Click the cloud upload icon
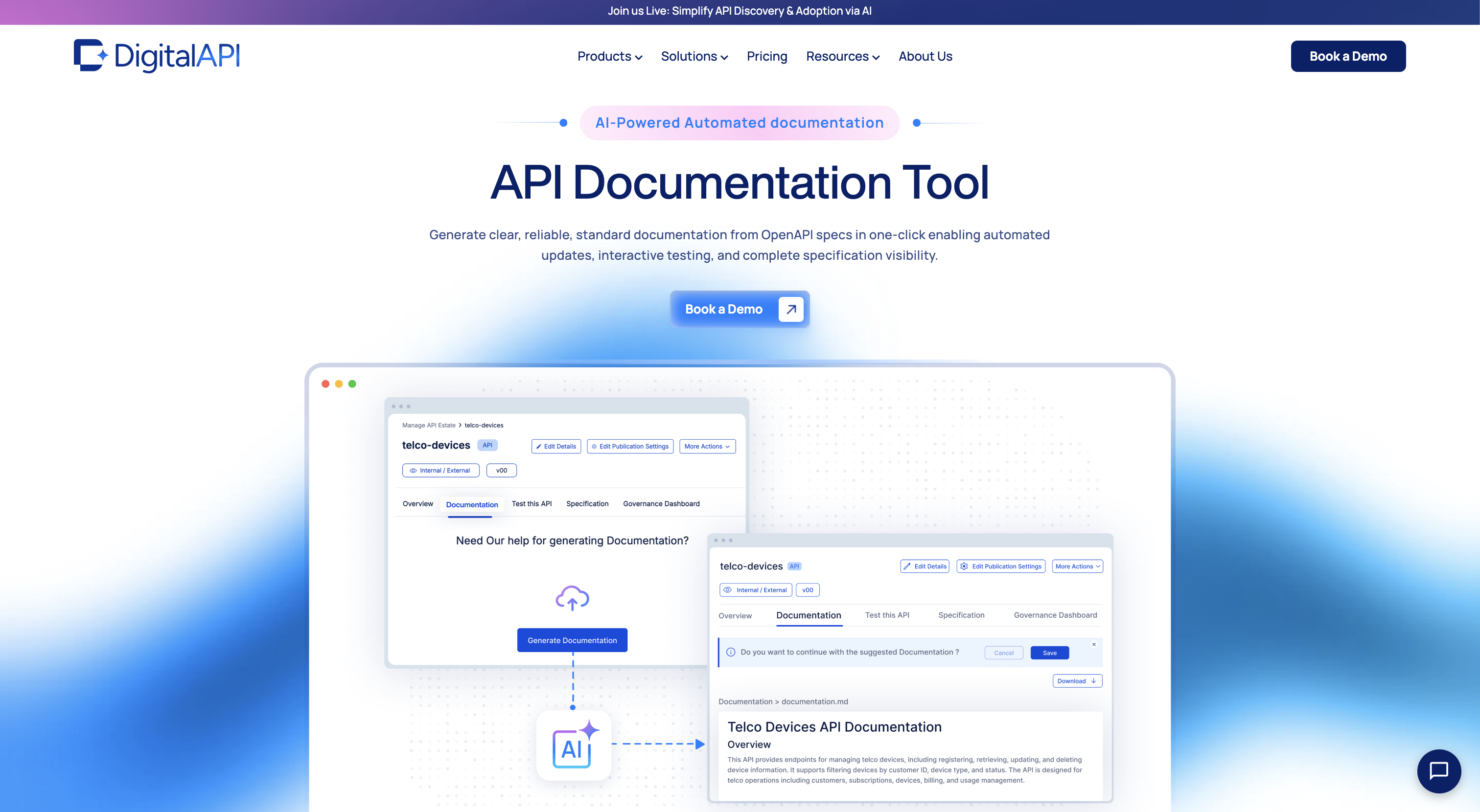Image resolution: width=1480 pixels, height=812 pixels. pos(572,598)
